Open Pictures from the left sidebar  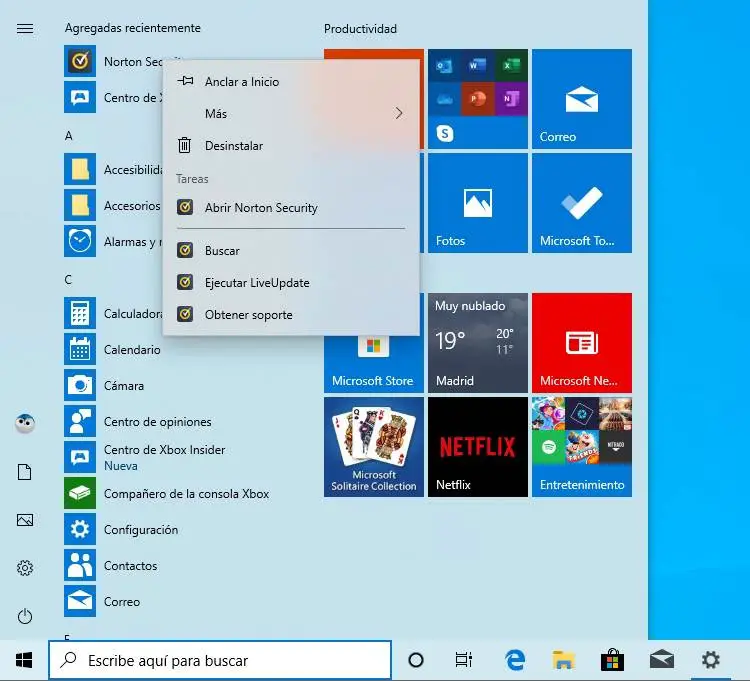[x=25, y=520]
